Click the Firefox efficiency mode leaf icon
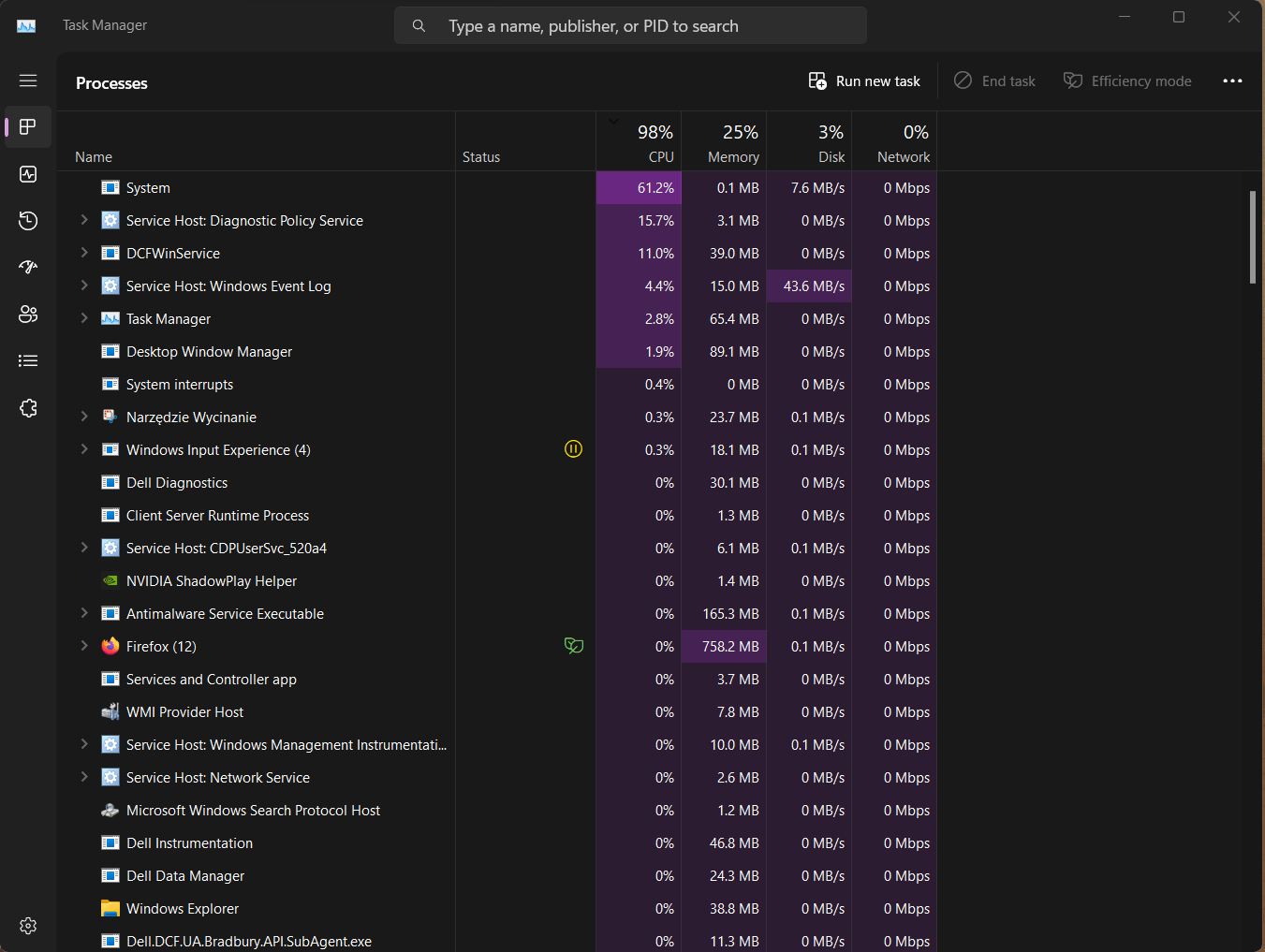This screenshot has width=1265, height=952. pos(574,646)
